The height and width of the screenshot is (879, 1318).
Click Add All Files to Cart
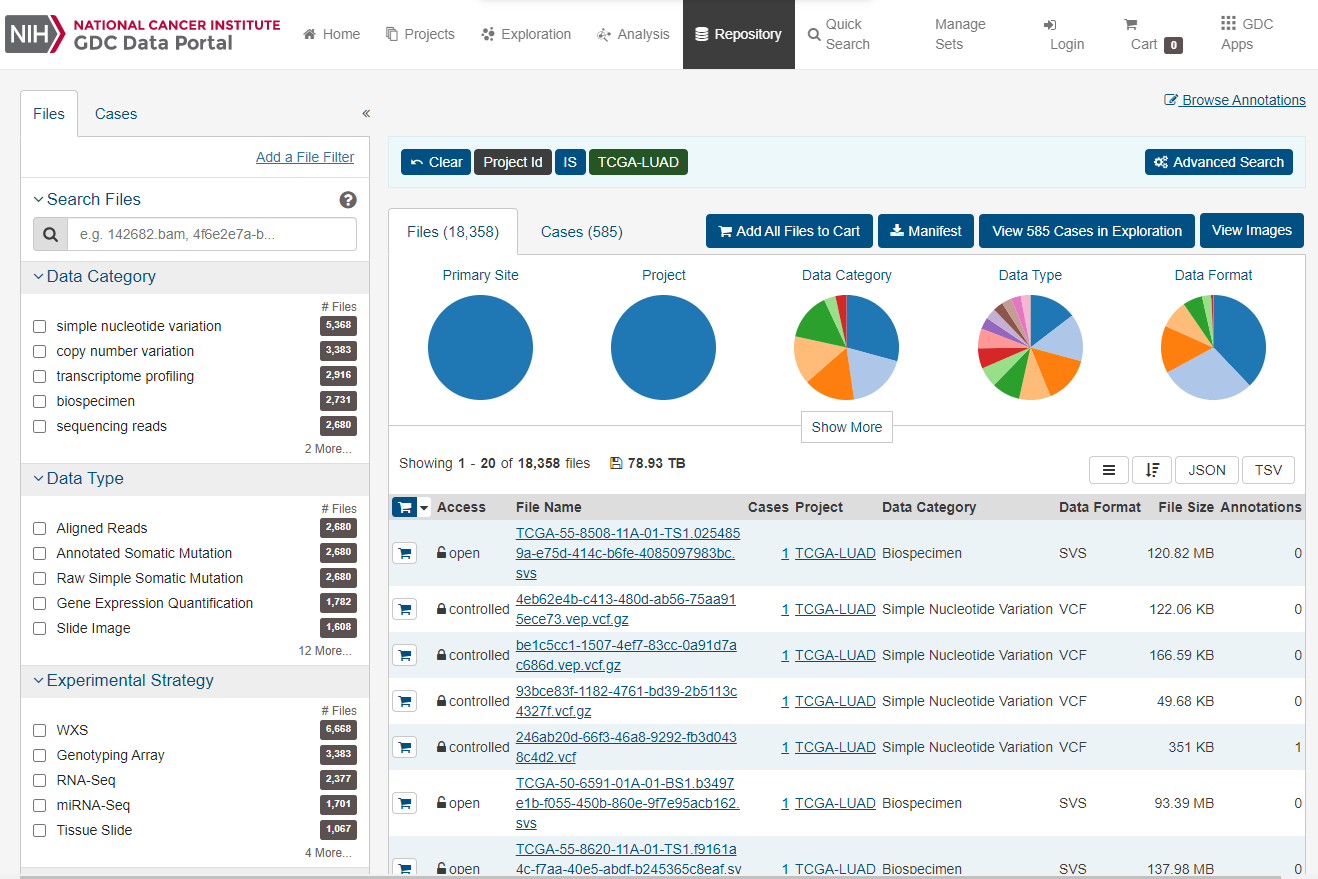pos(789,231)
